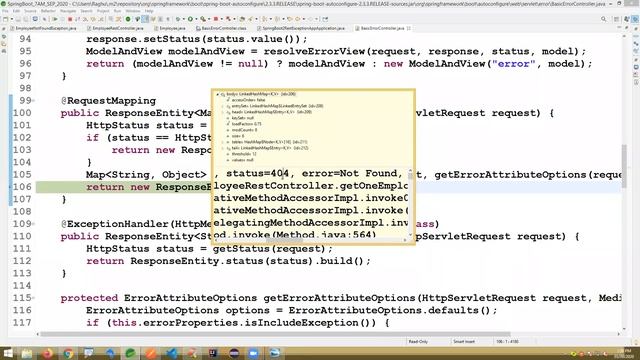Click the Debug bug toolbar icon

(178, 19)
